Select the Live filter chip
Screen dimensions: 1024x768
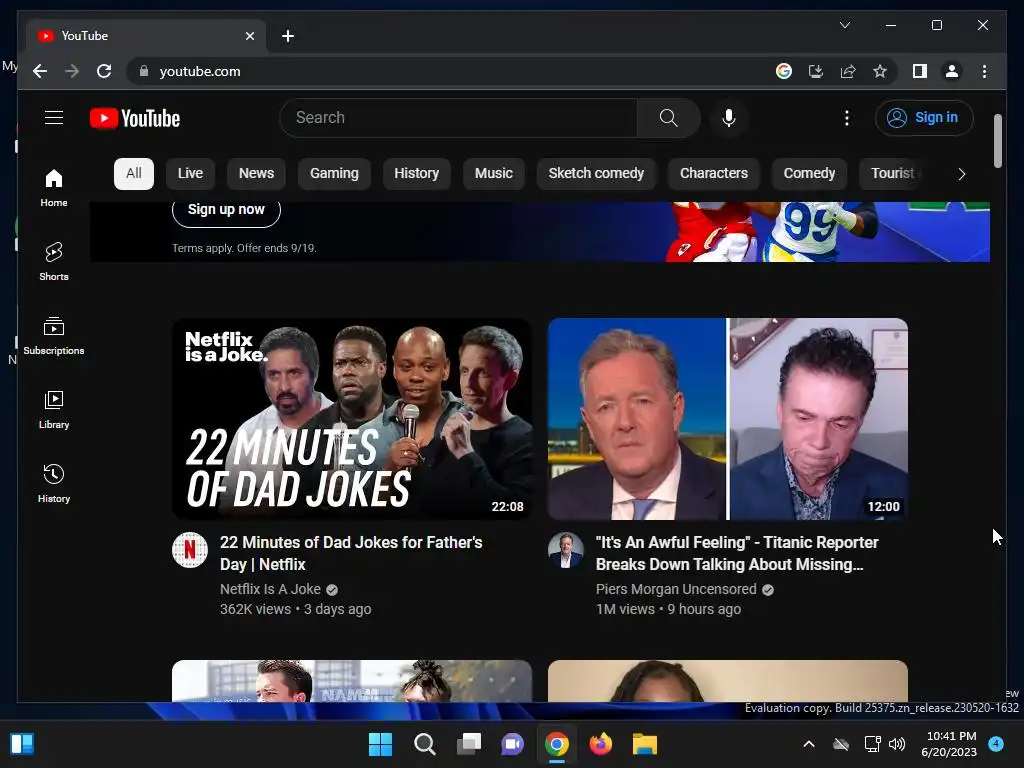point(190,174)
